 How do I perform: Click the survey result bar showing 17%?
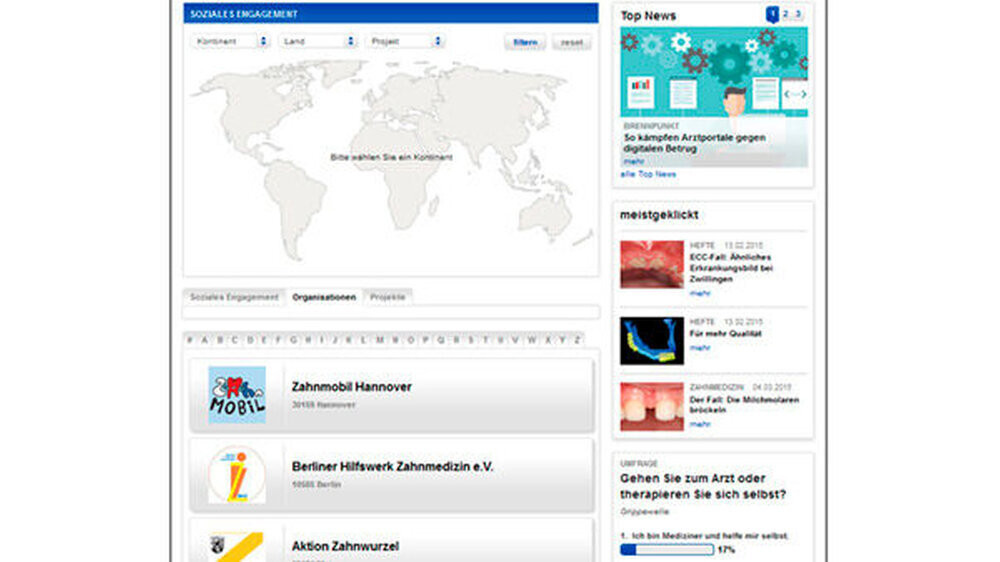tap(667, 550)
